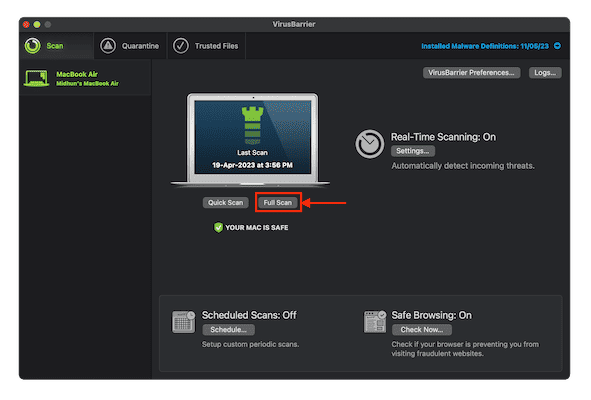Click the green castle tower on laptop screen
Screen dimensions: 591x400
[x=253, y=124]
